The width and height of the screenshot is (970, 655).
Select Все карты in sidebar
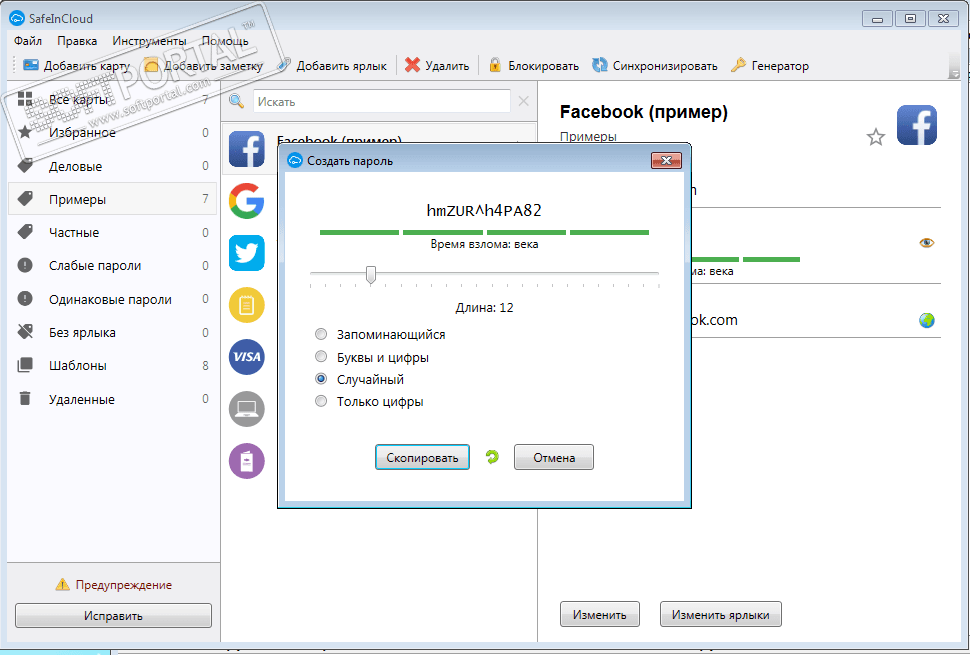113,99
